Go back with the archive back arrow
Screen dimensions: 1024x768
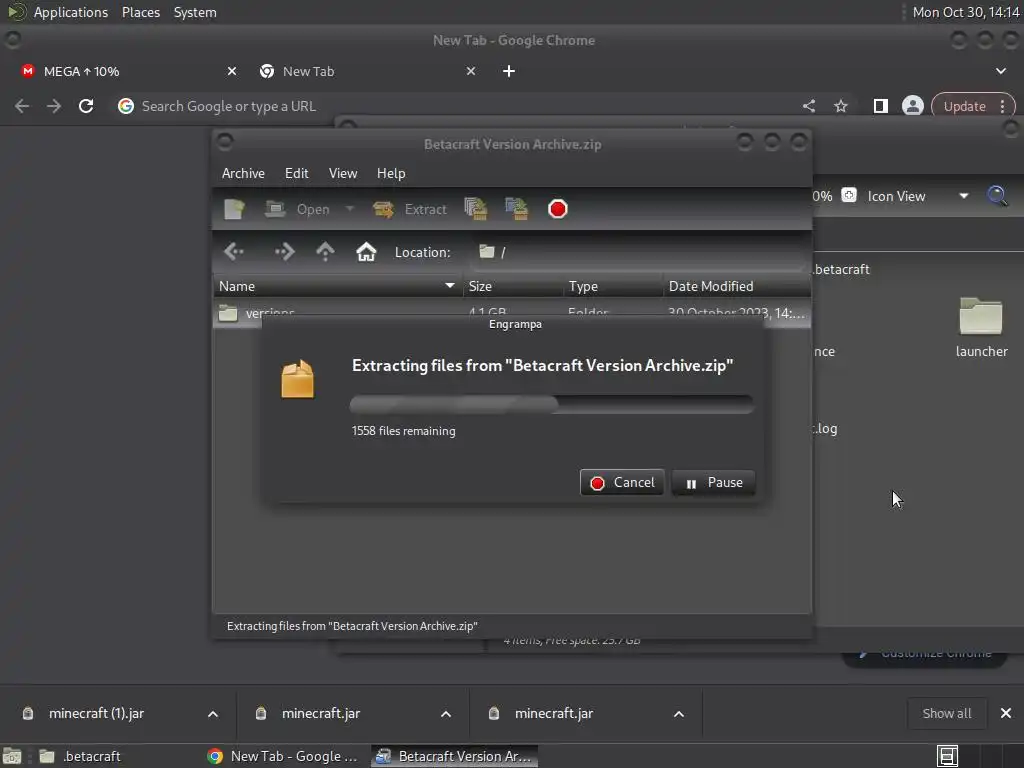coord(234,252)
